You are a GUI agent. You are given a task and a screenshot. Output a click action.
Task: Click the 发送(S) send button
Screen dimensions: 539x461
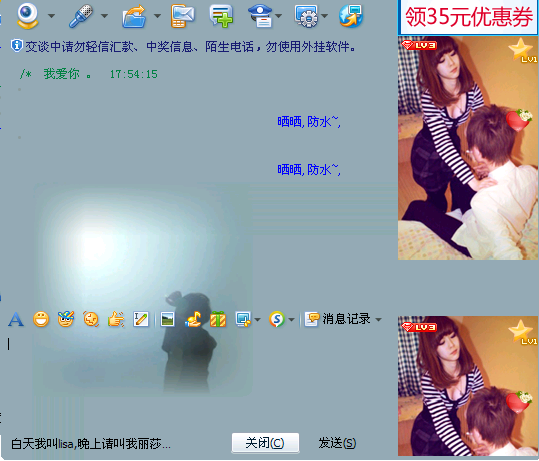coord(337,443)
